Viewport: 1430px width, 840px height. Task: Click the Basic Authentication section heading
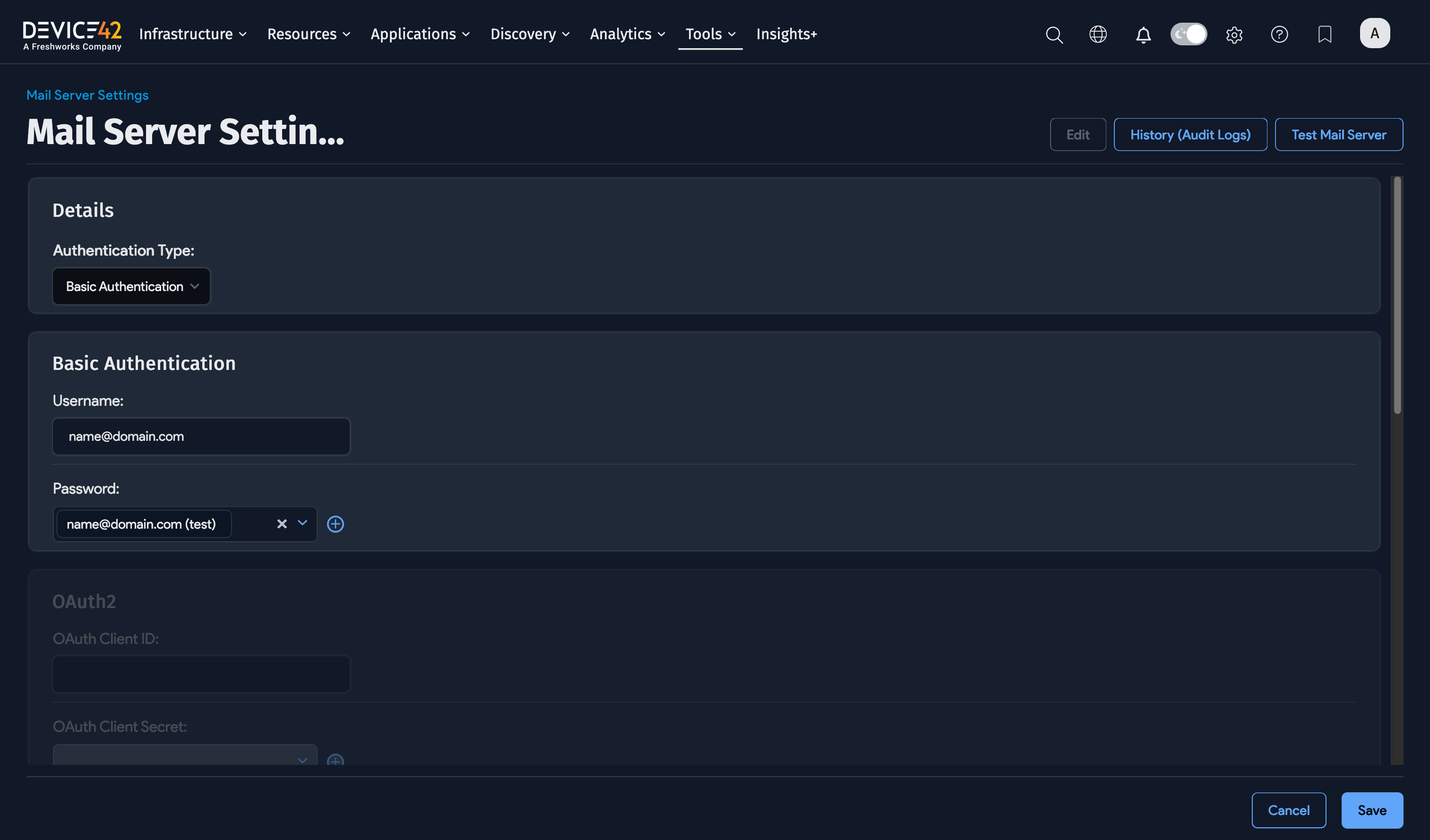click(144, 363)
